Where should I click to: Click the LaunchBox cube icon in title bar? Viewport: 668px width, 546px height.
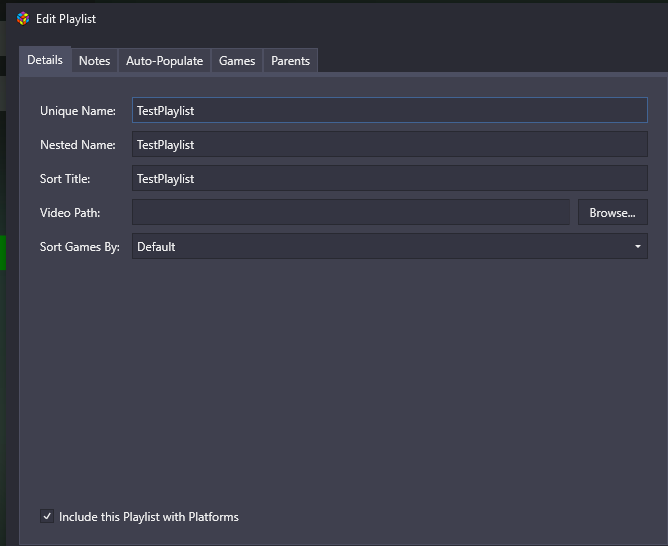(23, 19)
